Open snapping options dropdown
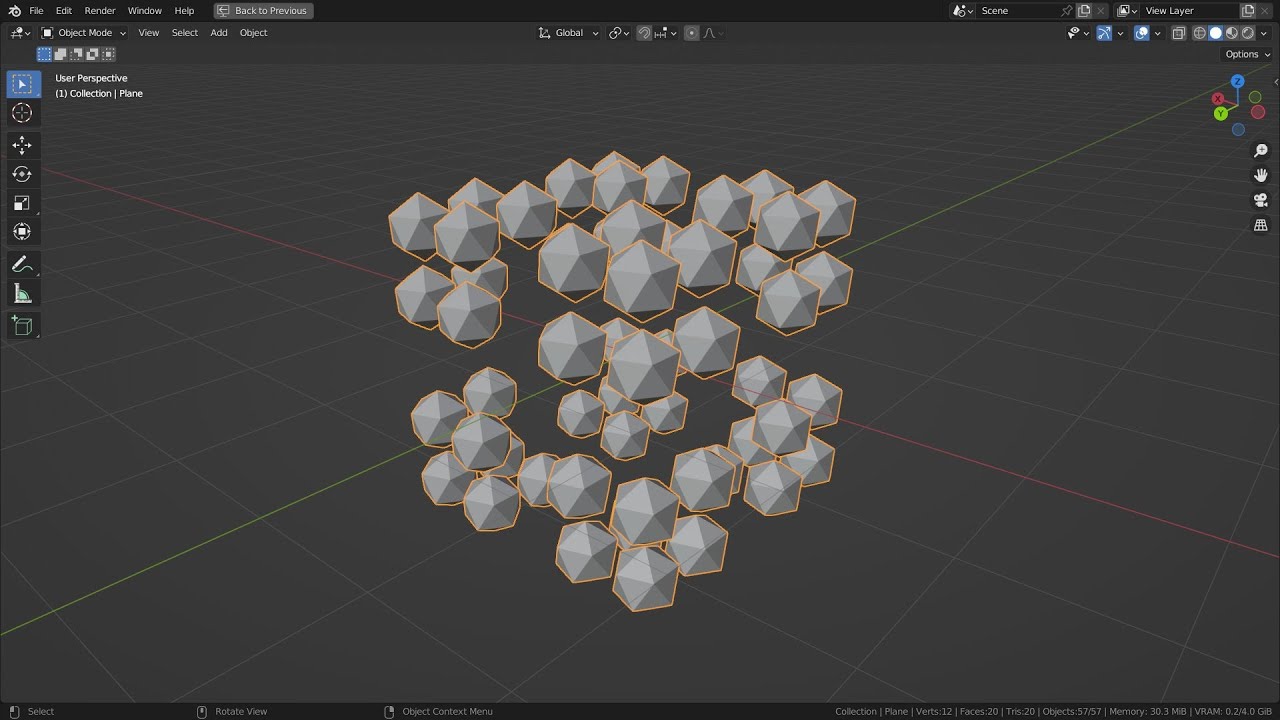Viewport: 1280px width, 720px height. (x=665, y=33)
